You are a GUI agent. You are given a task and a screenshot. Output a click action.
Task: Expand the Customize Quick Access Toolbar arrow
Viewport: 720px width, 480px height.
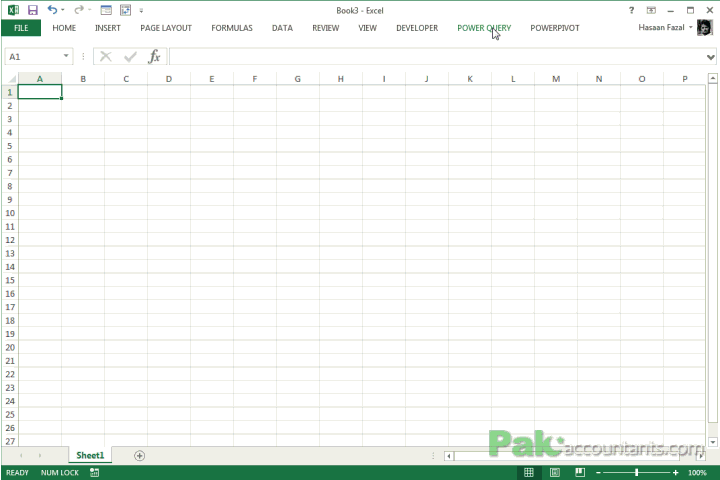(141, 11)
